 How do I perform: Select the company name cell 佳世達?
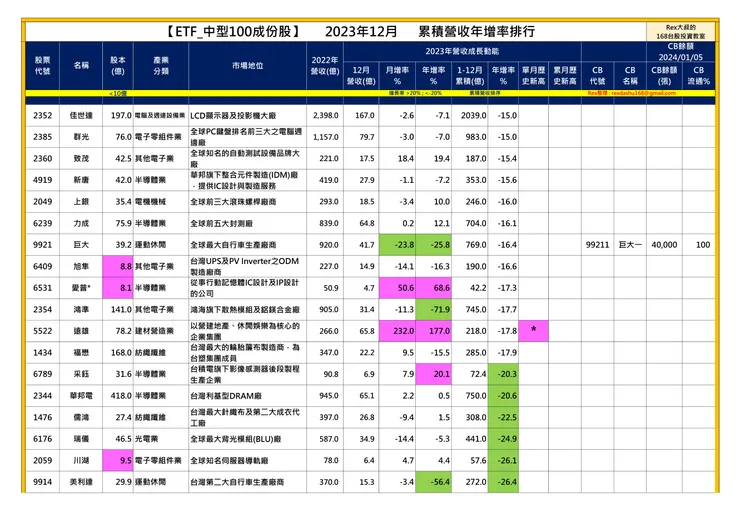tap(81, 116)
